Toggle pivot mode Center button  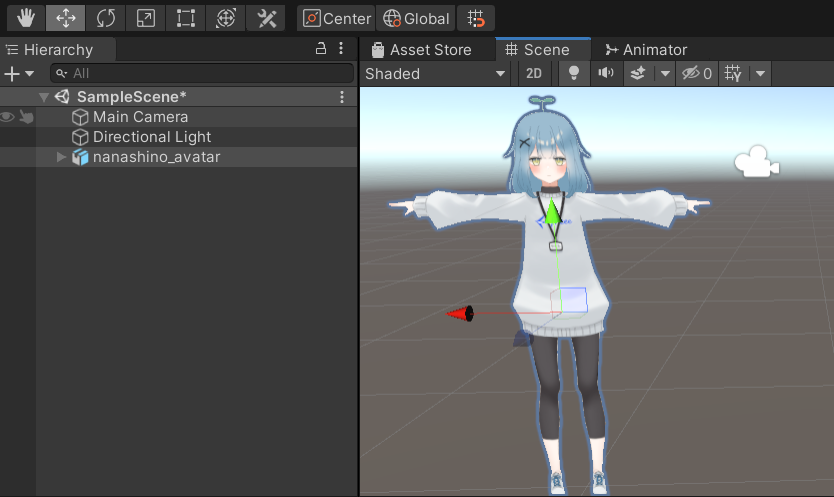click(336, 18)
